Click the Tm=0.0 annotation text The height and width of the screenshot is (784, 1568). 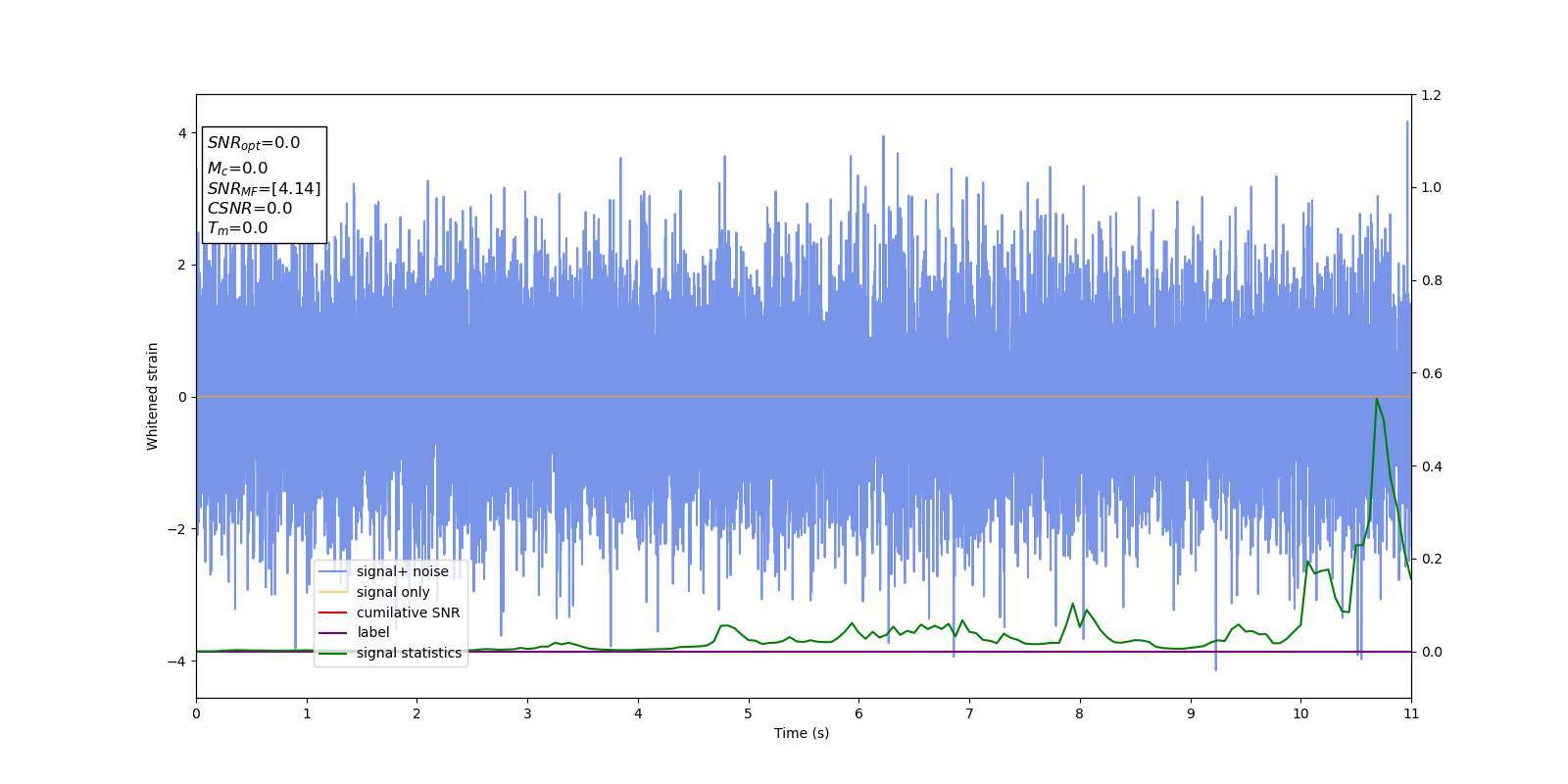(237, 228)
